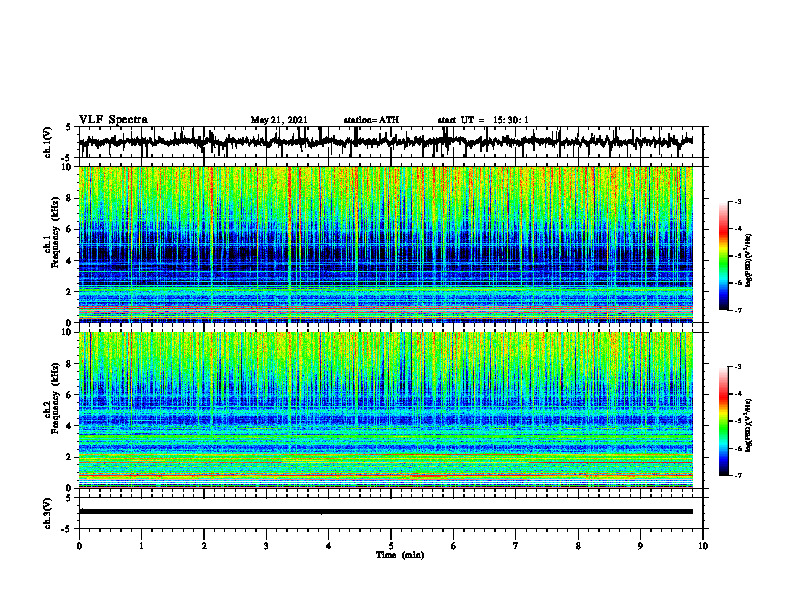Image resolution: width=792 pixels, height=612 pixels.
Task: Select the date text 'May 21, 2021'
Action: (279, 120)
